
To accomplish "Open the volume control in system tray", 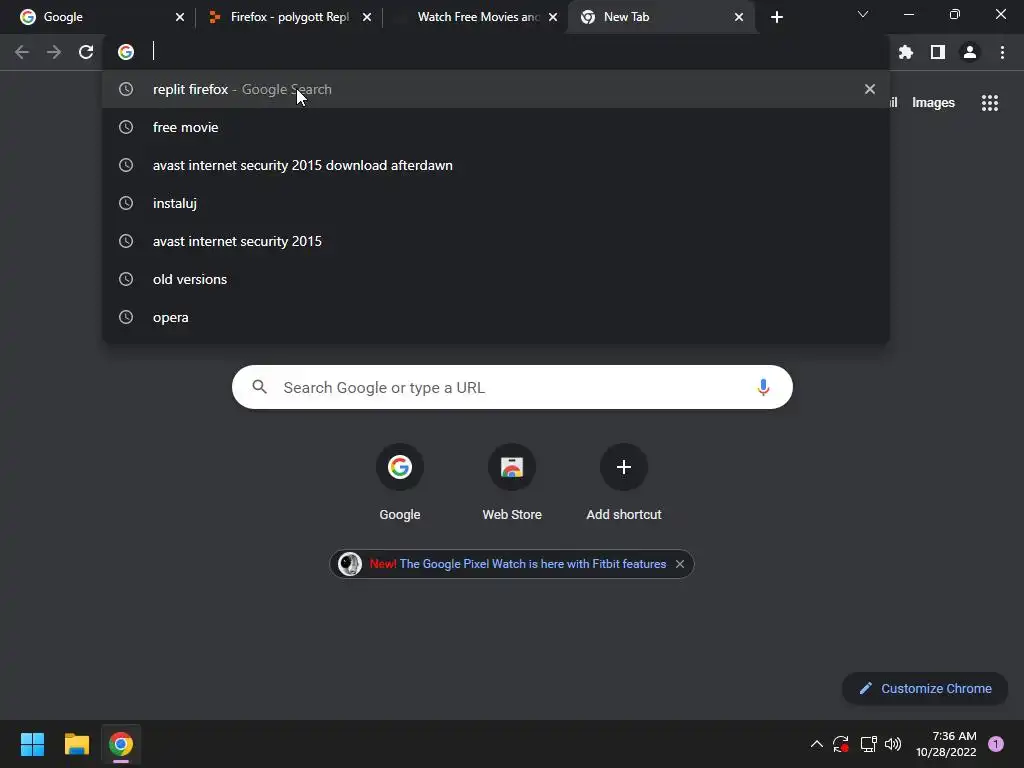I will (x=893, y=744).
